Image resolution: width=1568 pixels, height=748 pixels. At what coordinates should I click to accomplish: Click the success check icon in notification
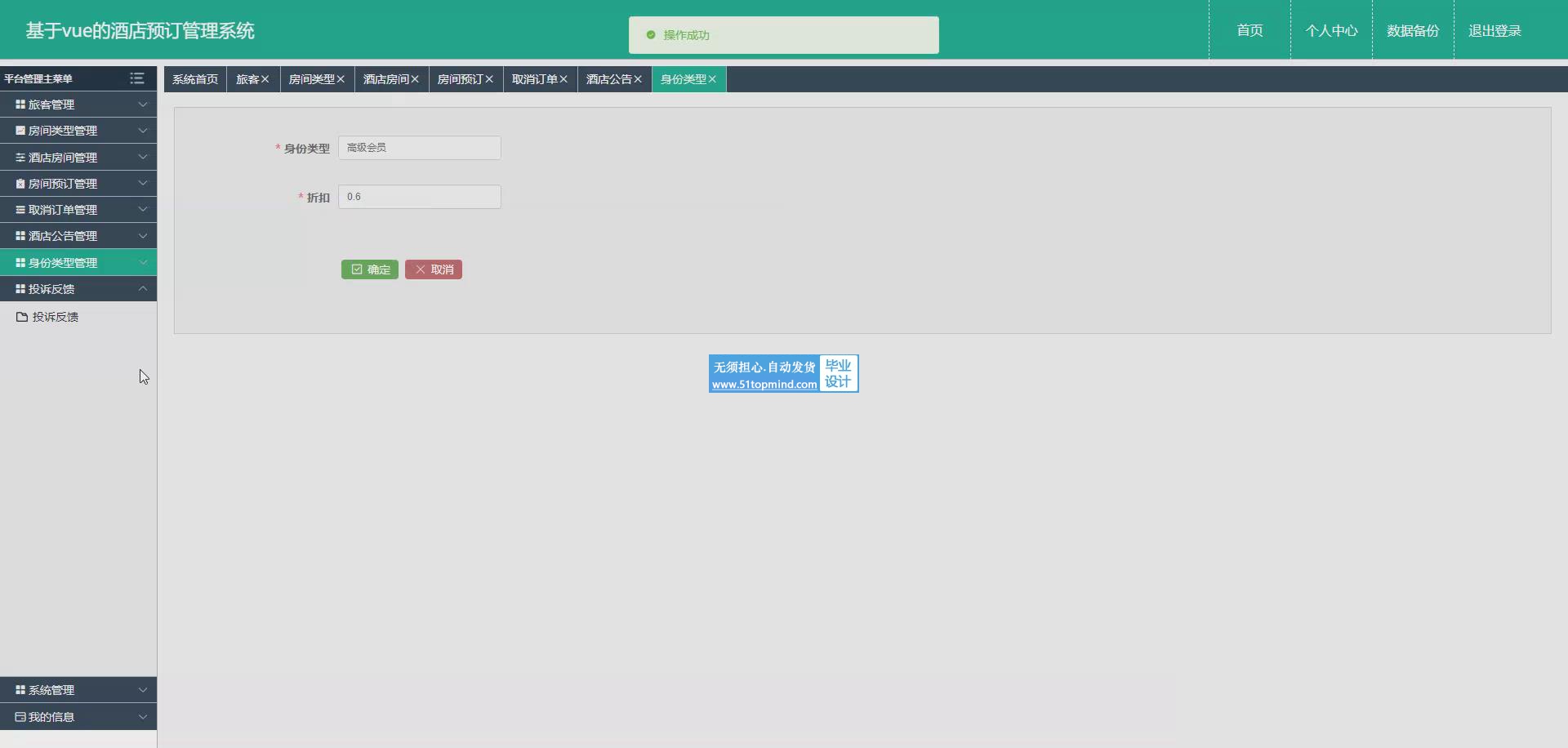click(x=651, y=35)
